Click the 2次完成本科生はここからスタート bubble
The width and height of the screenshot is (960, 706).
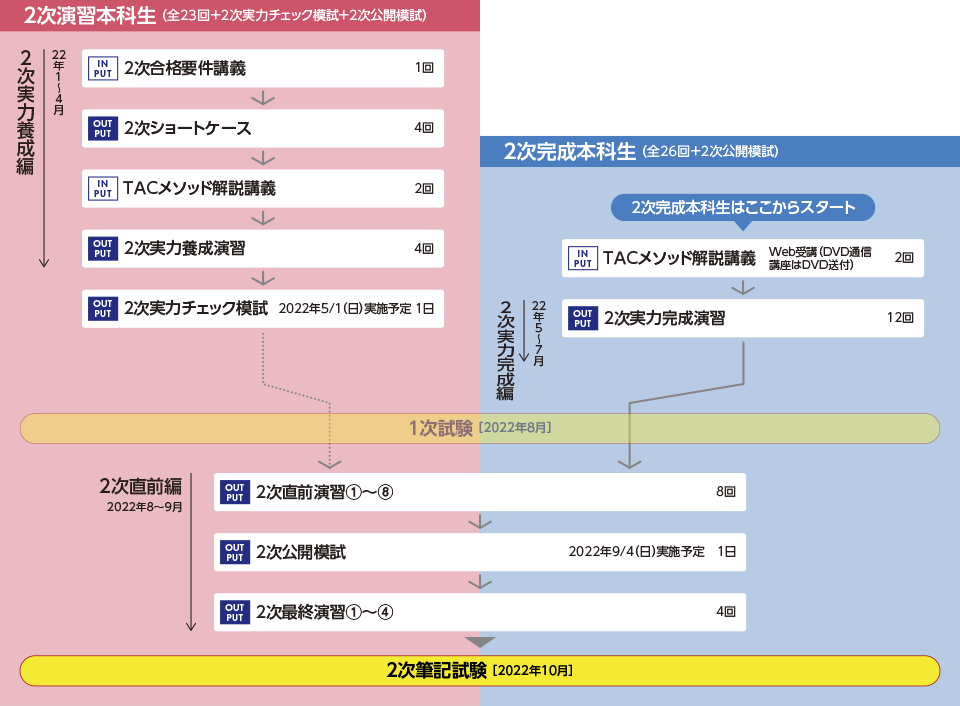[743, 207]
